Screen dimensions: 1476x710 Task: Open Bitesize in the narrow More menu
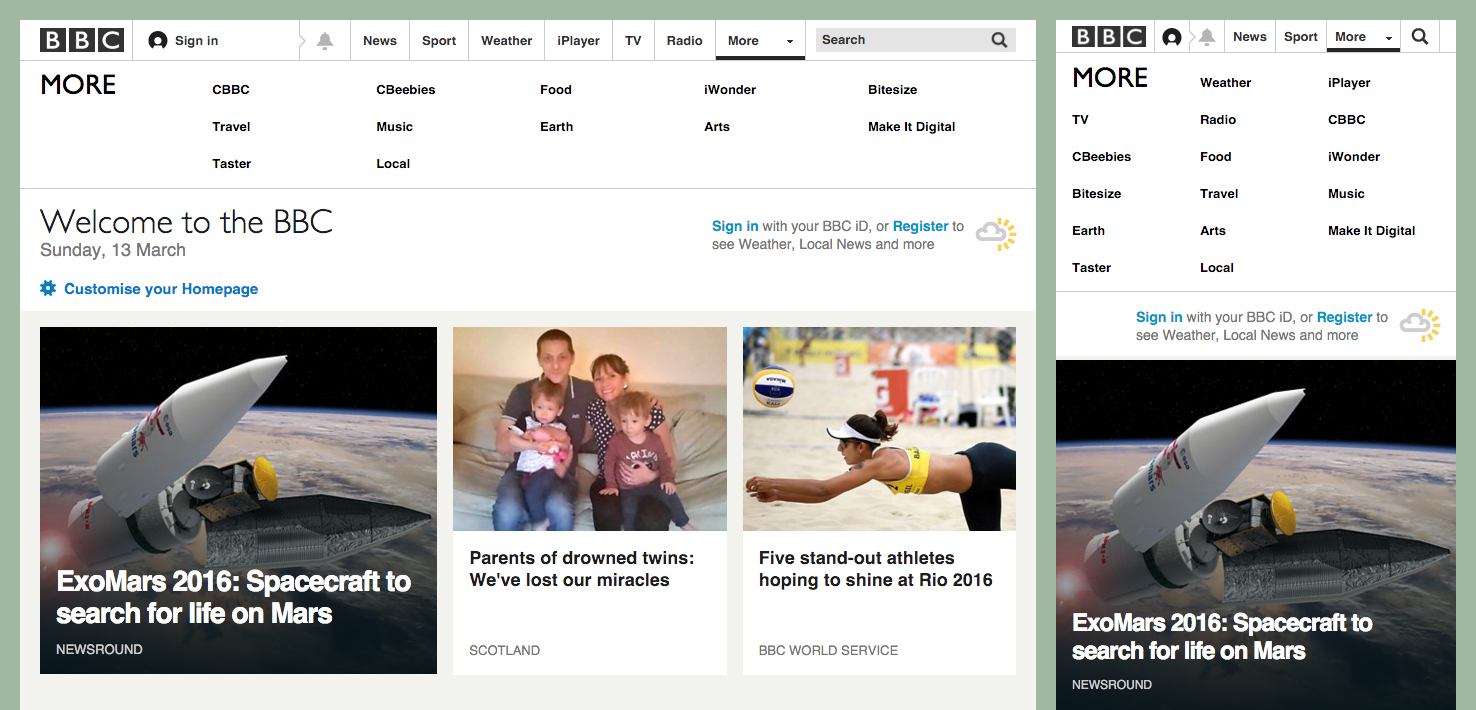1097,194
